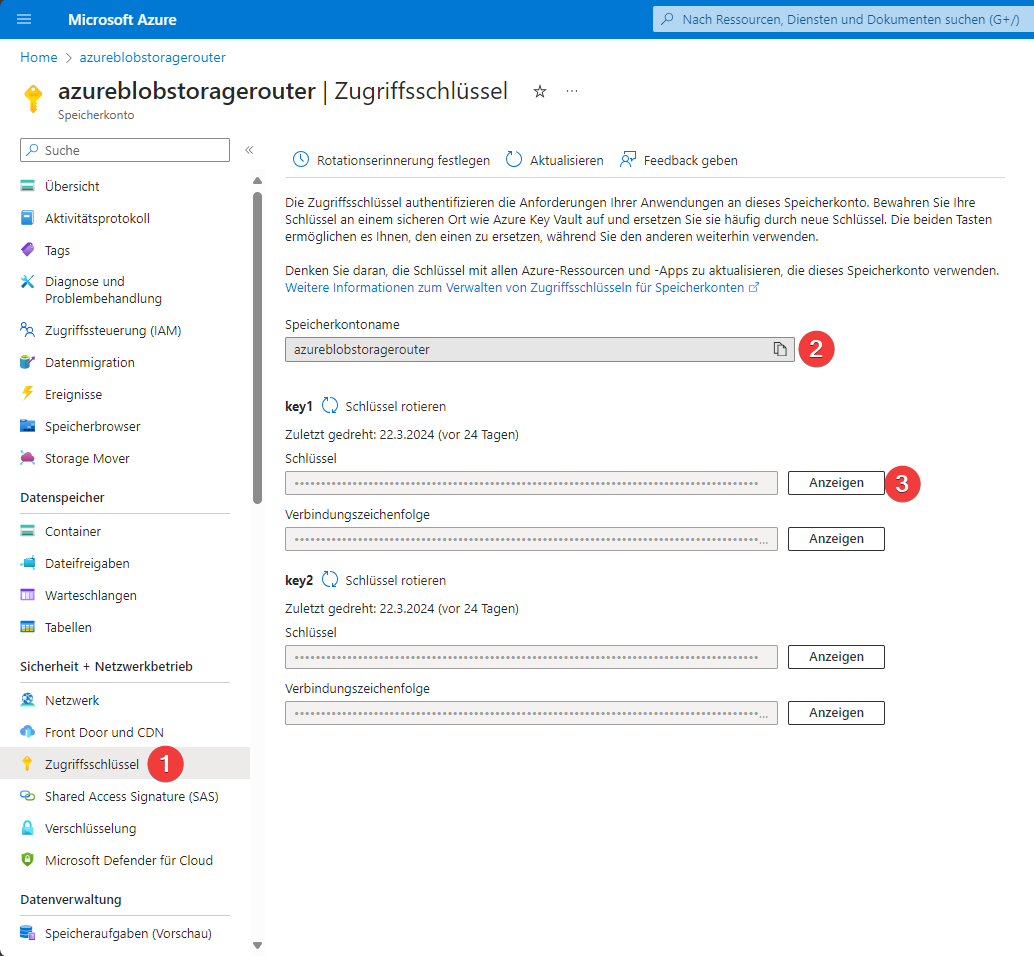Copy the storage account name to clipboard
The width and height of the screenshot is (1034, 956).
pyautogui.click(x=780, y=349)
